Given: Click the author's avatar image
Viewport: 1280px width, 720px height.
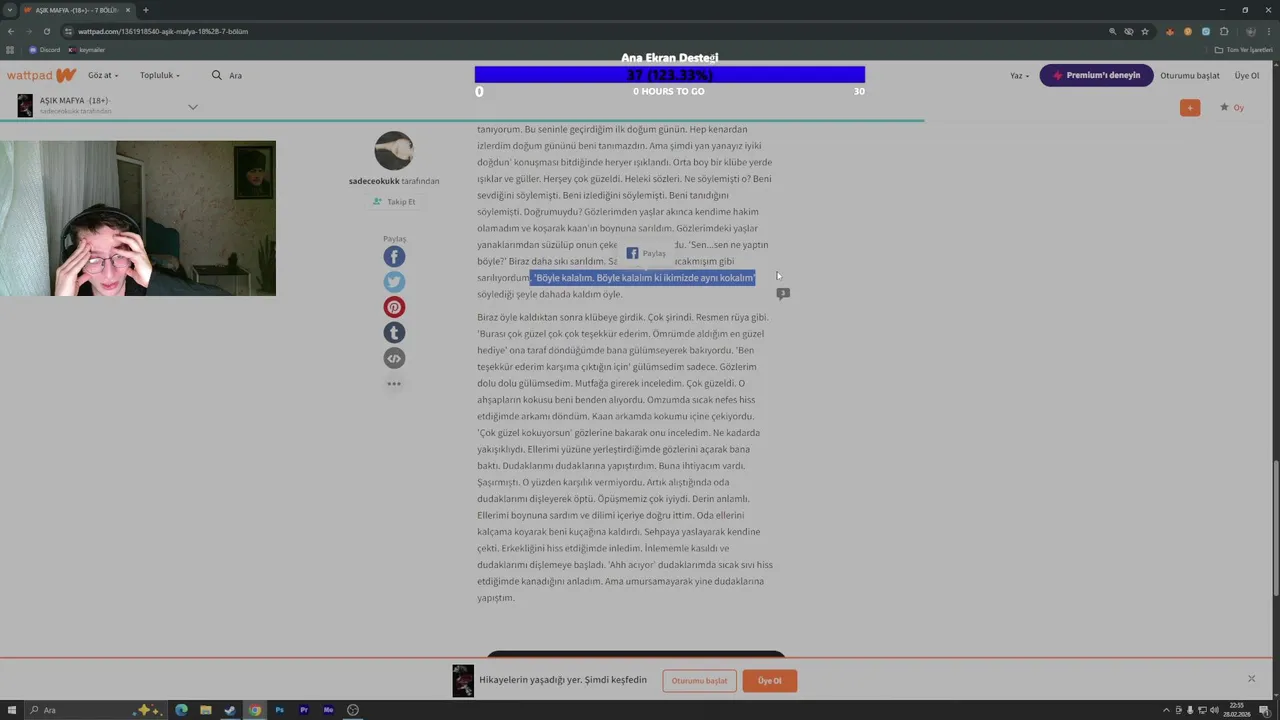Looking at the screenshot, I should [x=394, y=151].
